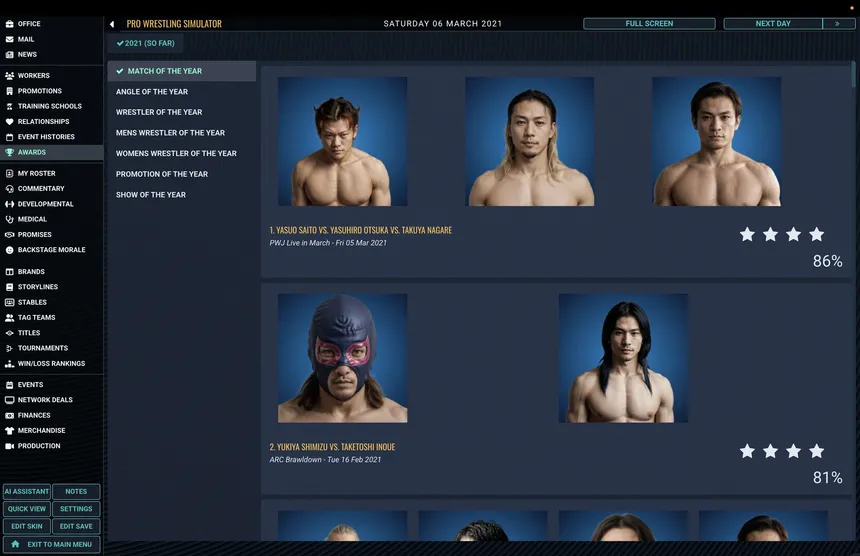This screenshot has height=556, width=860.
Task: Open the Merchandise t-shirt icon
Action: coord(9,431)
